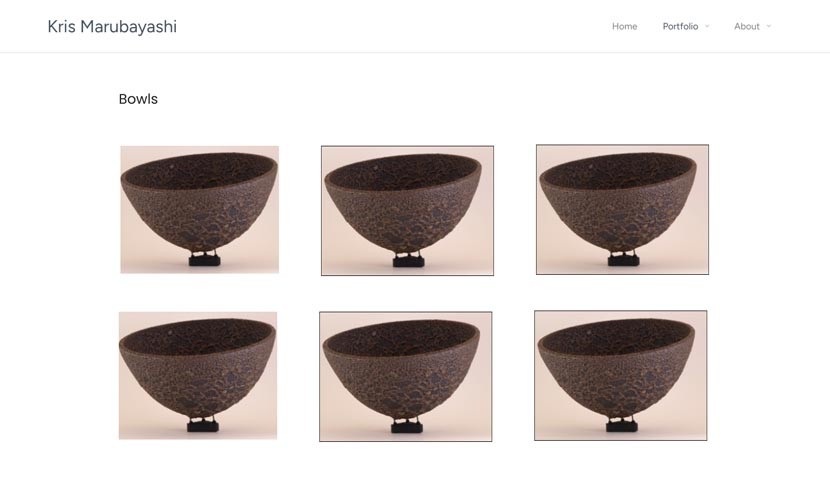Open the bottom-right bordered bowl thumbnail
830x477 pixels.
(620, 375)
